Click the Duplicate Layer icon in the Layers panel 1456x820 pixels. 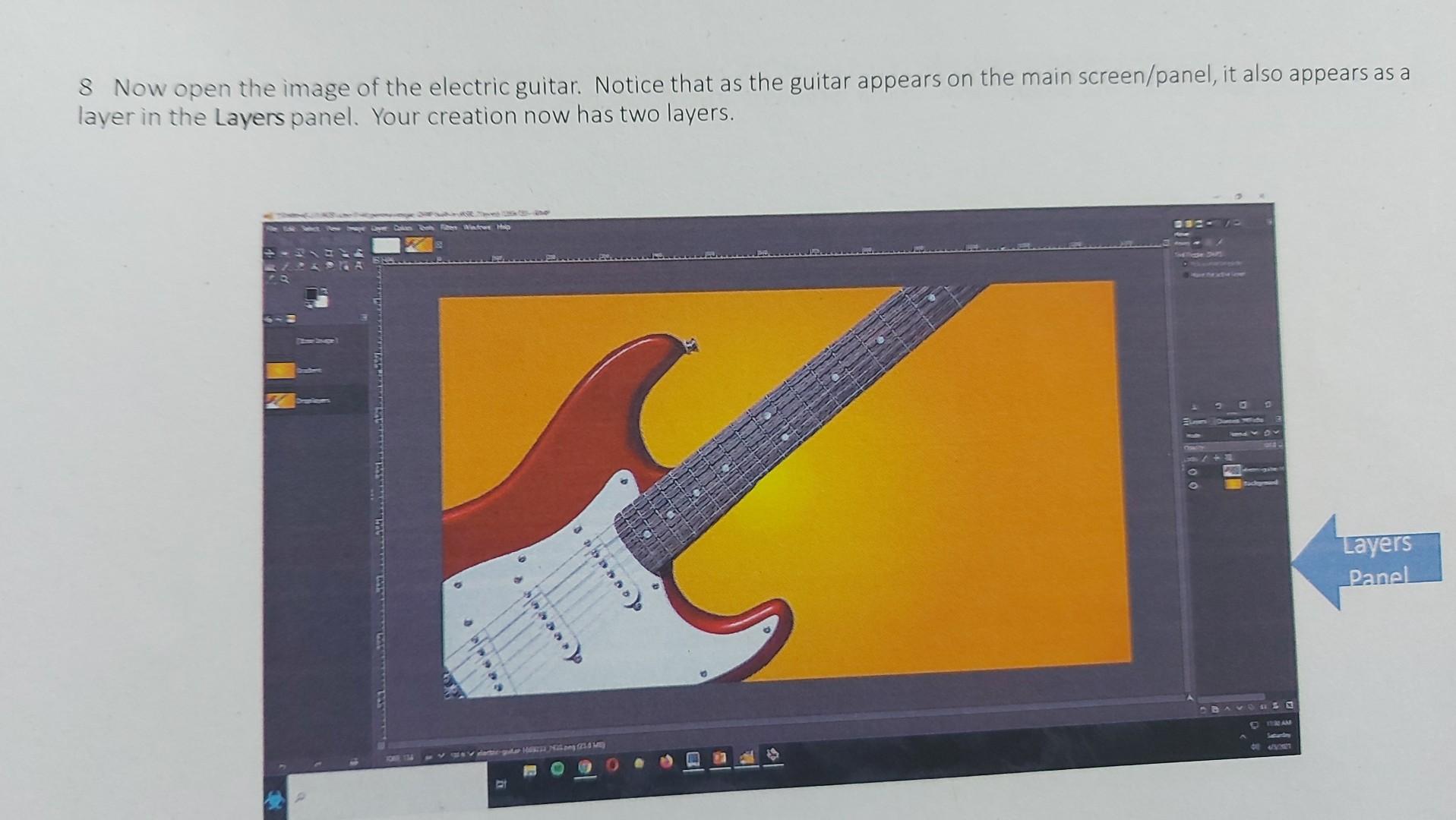pos(1253,708)
